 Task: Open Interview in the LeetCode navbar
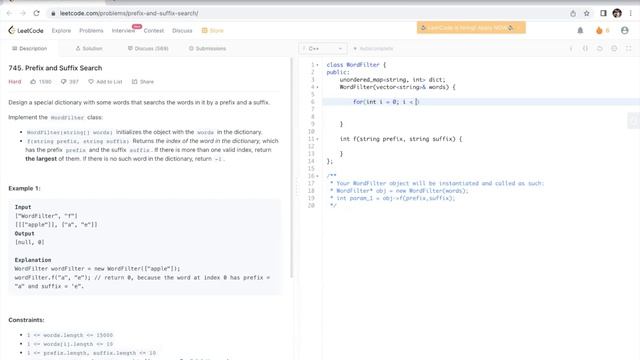(123, 31)
